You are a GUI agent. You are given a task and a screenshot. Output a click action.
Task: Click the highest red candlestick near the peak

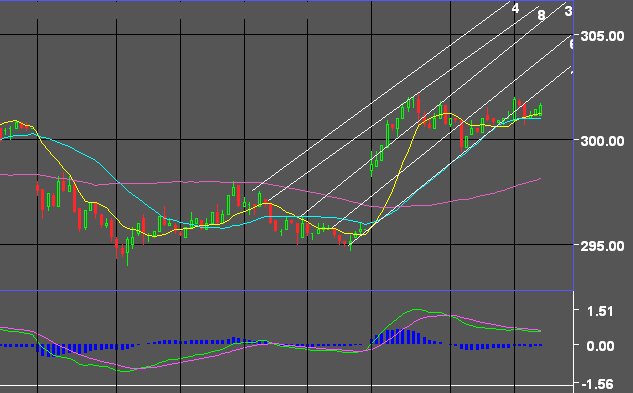click(419, 106)
